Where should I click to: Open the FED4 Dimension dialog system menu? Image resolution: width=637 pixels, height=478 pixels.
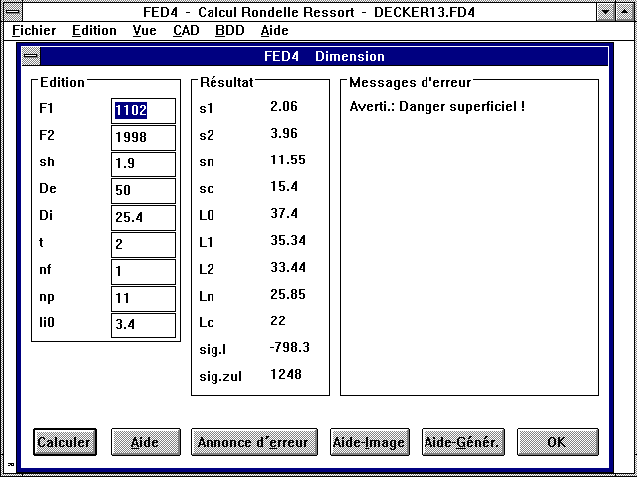[x=32, y=56]
